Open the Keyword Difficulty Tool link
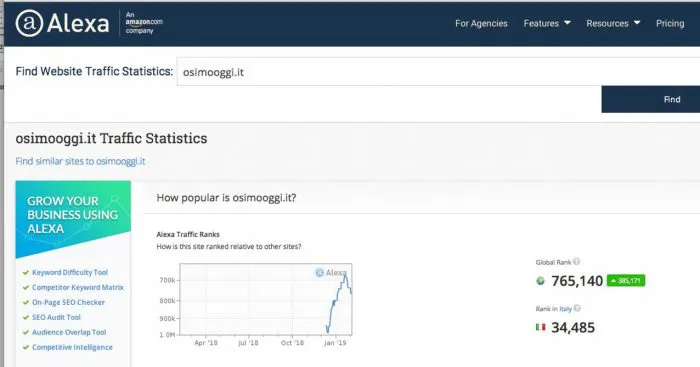 point(70,272)
